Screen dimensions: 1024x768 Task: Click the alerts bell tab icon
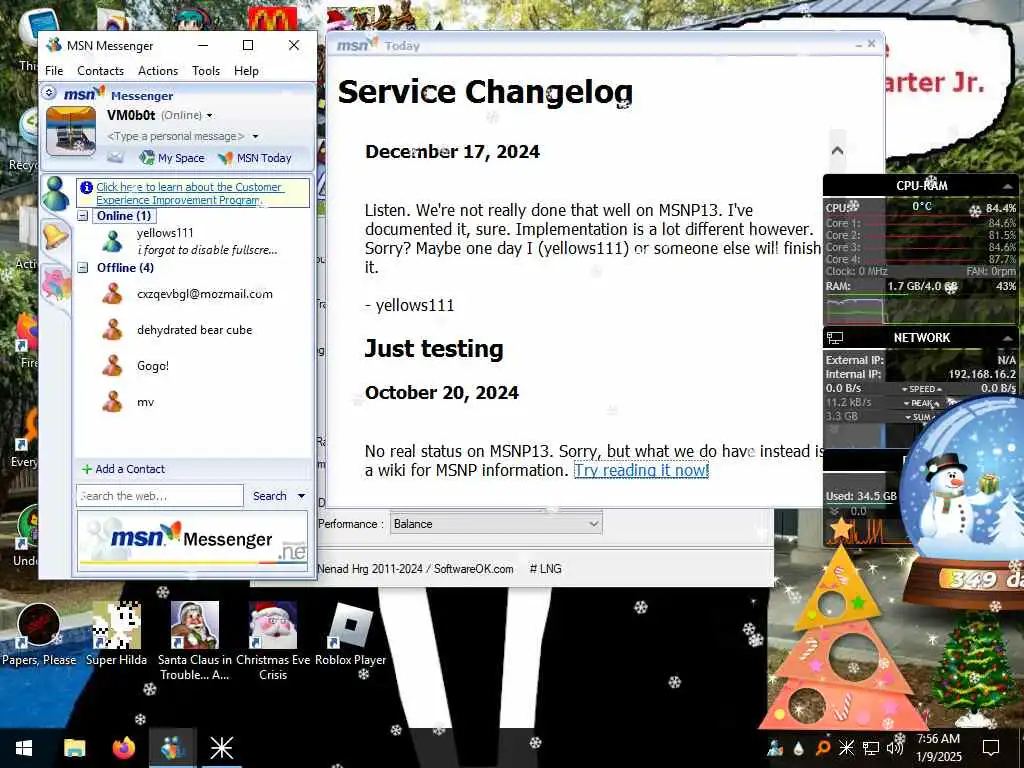pos(56,235)
